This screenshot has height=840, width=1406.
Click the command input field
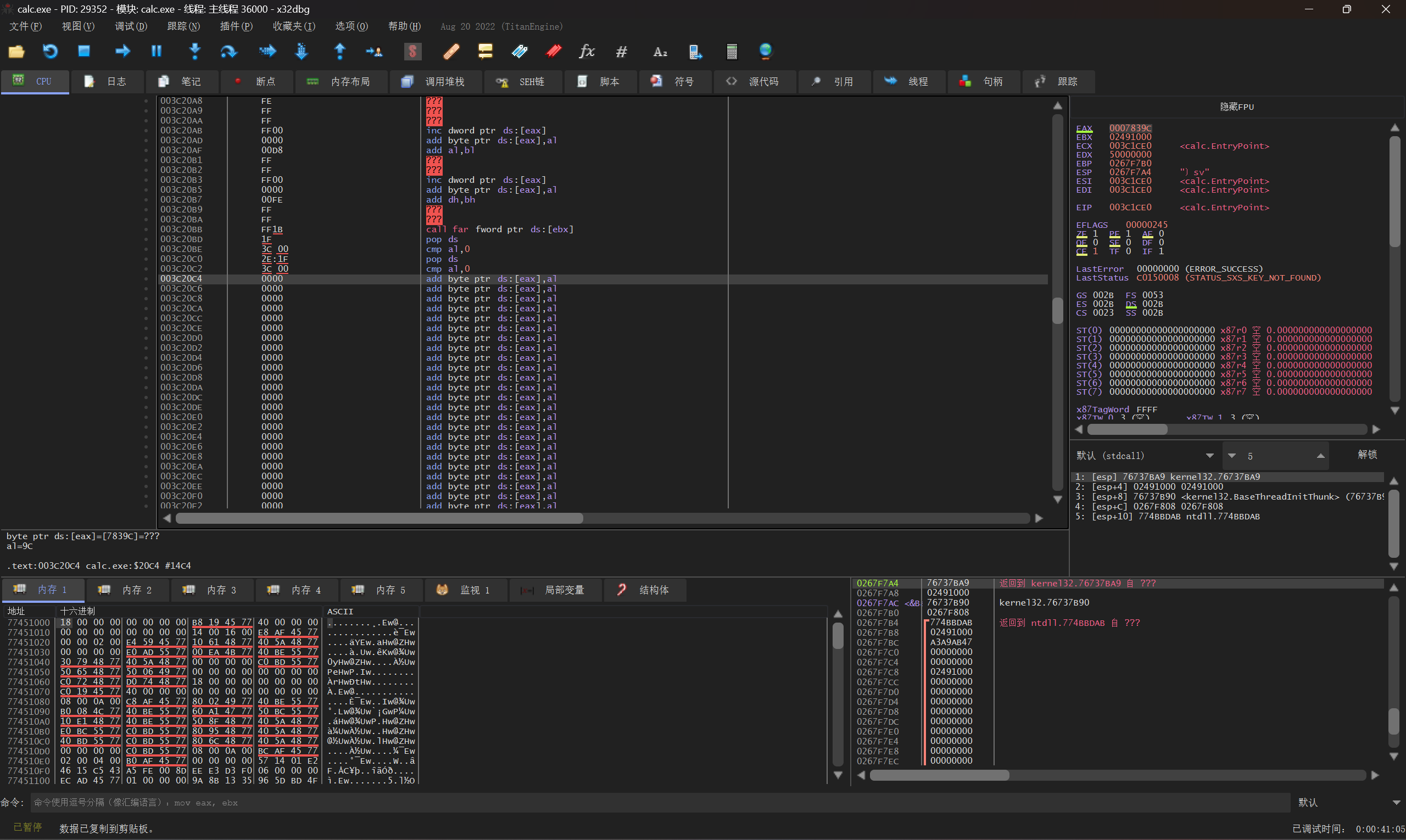[660, 803]
